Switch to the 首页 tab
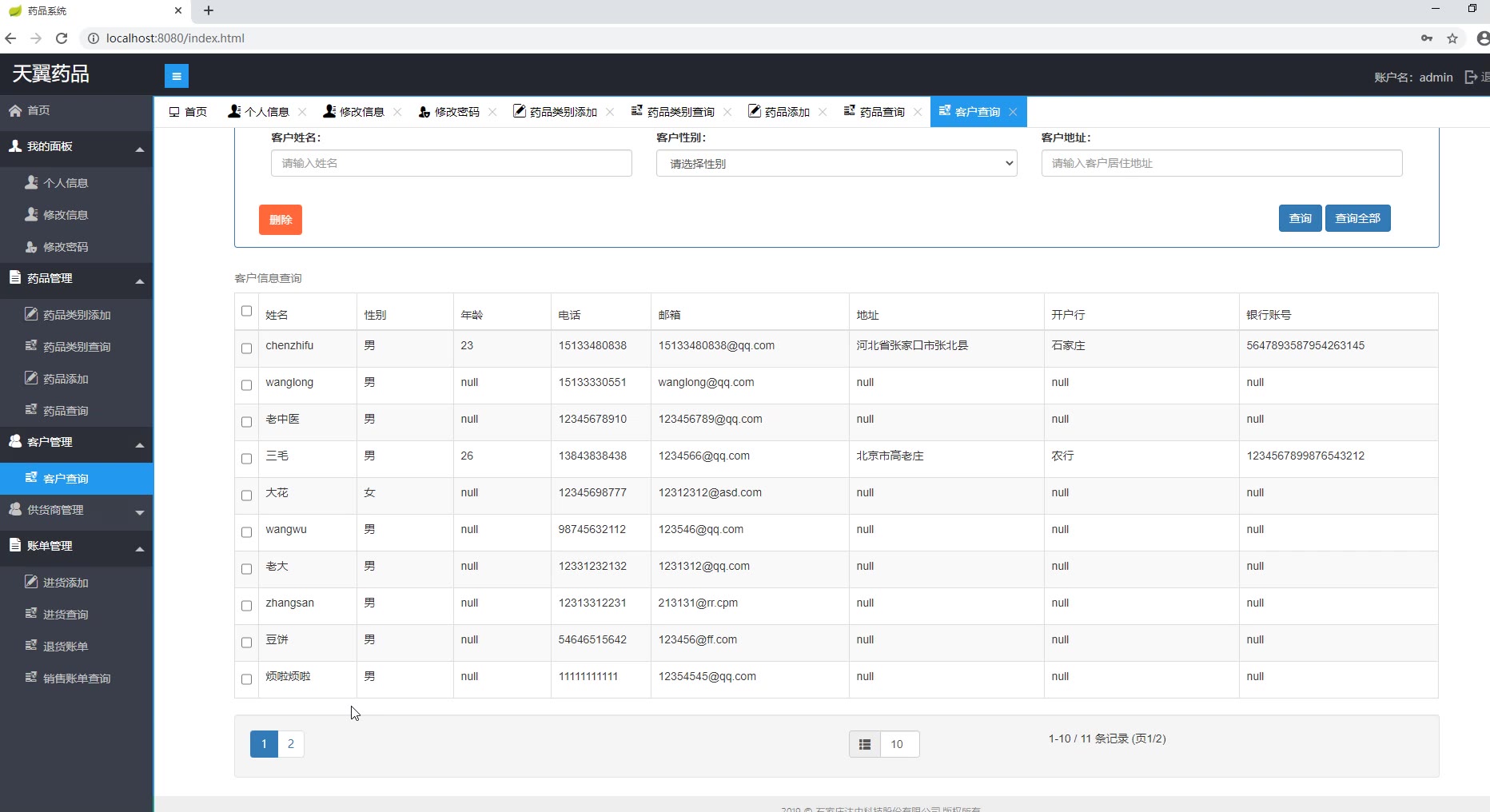Screen dimensions: 1490x812 (x=188, y=112)
